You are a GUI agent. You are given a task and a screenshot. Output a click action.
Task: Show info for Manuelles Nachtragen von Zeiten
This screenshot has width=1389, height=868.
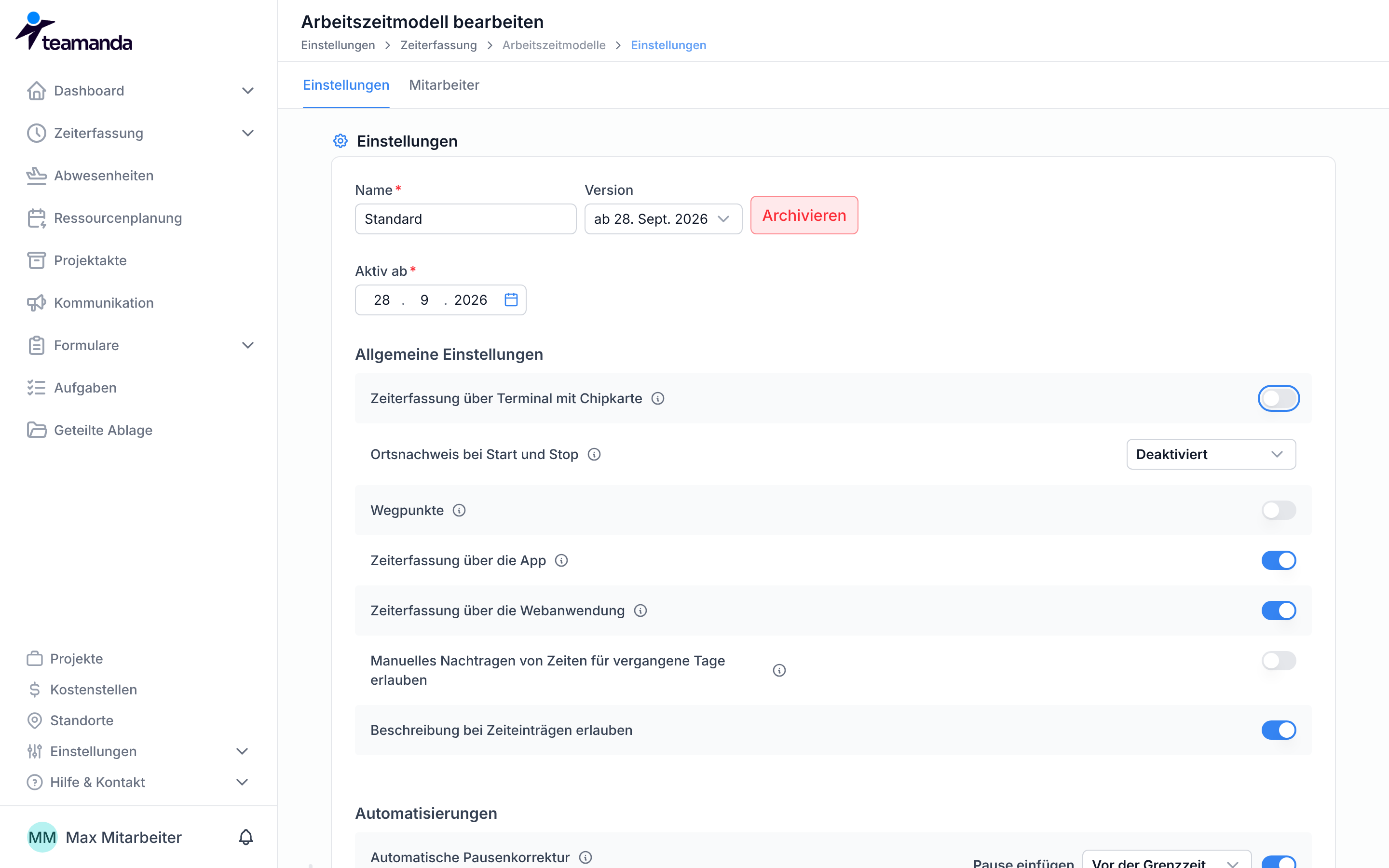point(779,670)
